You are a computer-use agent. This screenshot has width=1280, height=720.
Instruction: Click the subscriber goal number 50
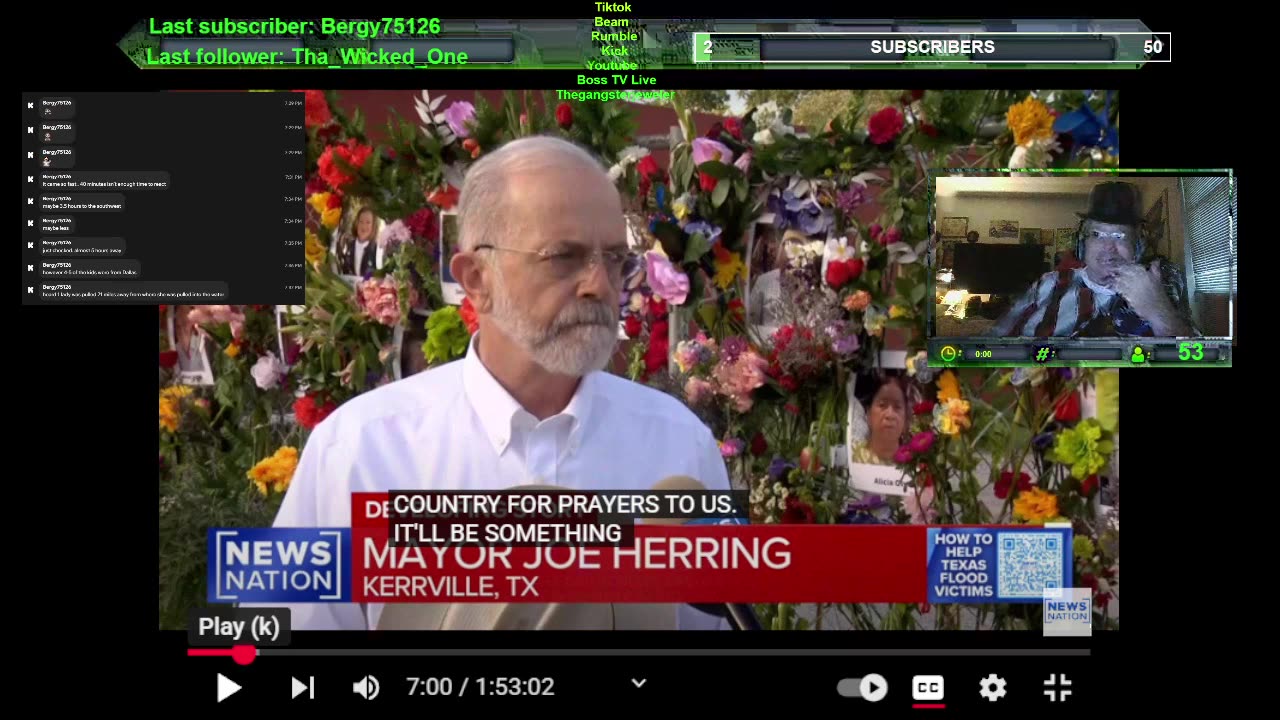(1153, 47)
